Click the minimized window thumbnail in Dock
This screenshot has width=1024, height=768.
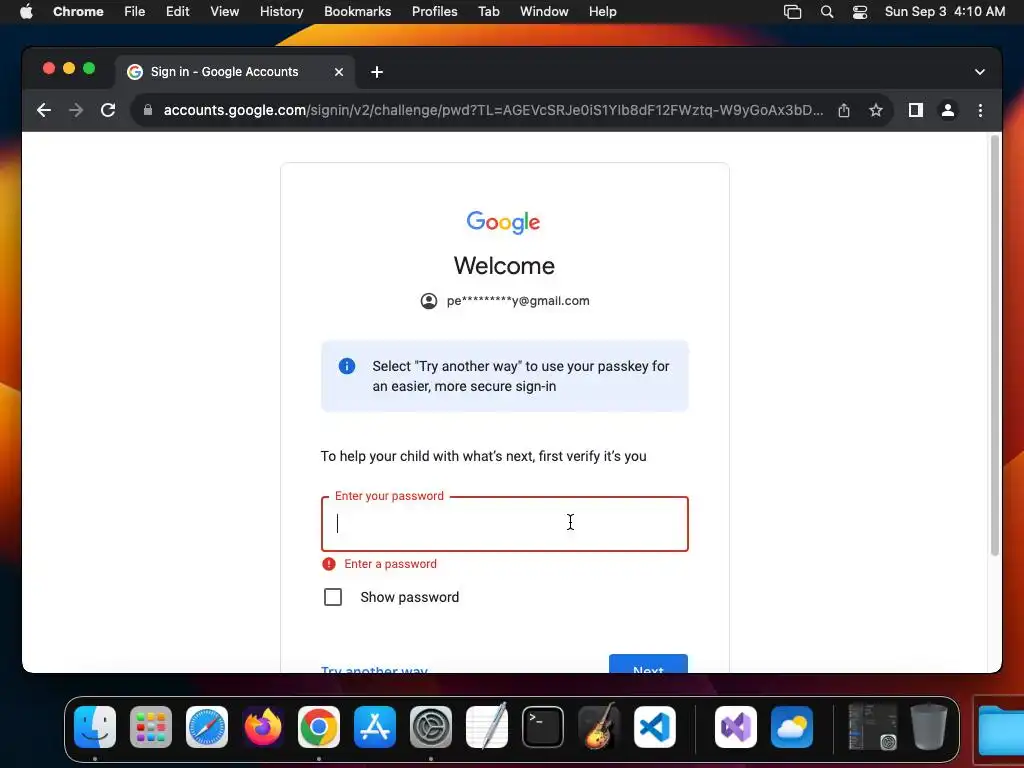(x=873, y=726)
